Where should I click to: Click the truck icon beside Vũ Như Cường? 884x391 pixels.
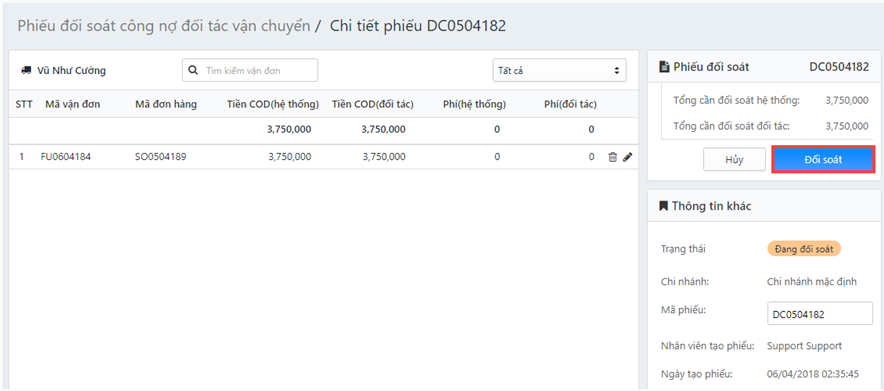[x=25, y=70]
